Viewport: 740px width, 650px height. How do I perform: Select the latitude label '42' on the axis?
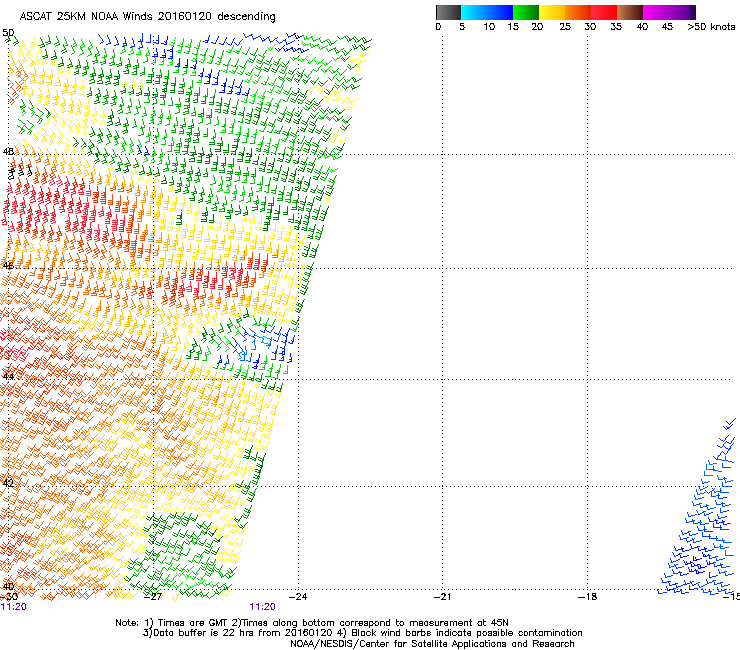click(8, 483)
